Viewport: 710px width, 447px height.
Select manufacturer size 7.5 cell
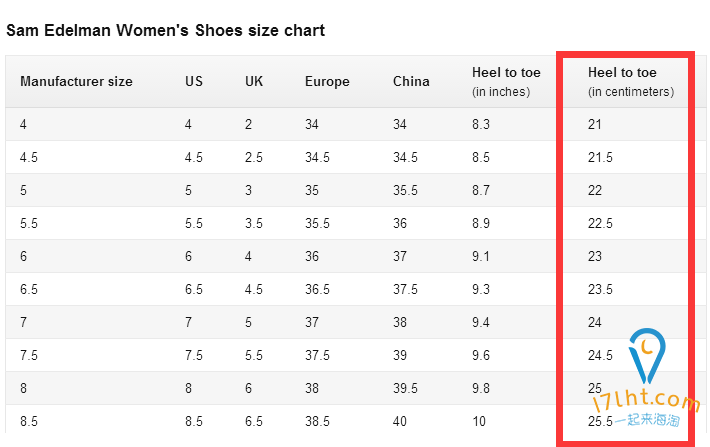[29, 356]
